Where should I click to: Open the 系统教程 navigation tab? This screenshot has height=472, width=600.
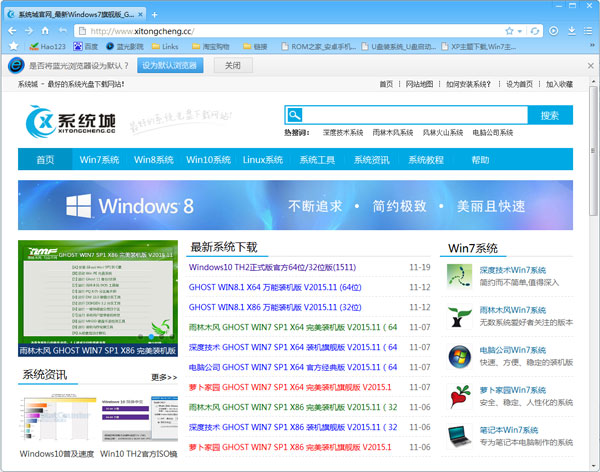click(426, 159)
